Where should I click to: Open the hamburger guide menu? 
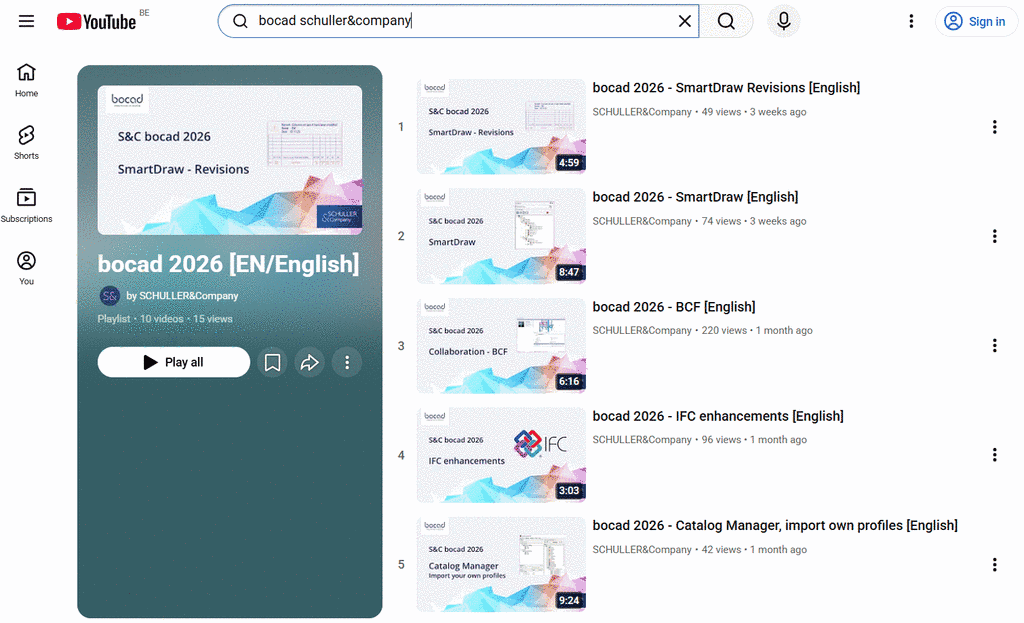point(26,21)
